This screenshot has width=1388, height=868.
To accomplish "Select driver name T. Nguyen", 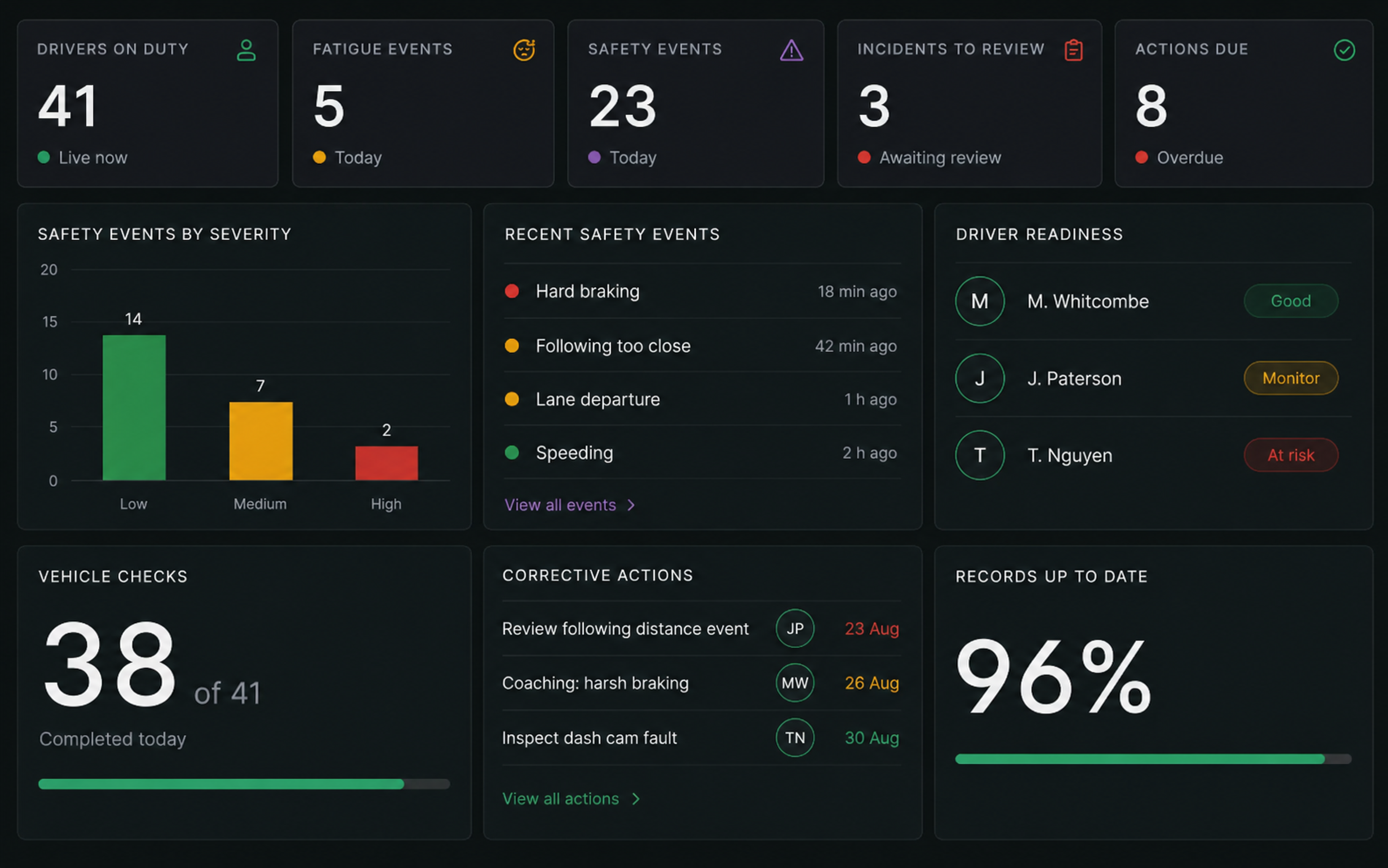I will tap(1069, 455).
